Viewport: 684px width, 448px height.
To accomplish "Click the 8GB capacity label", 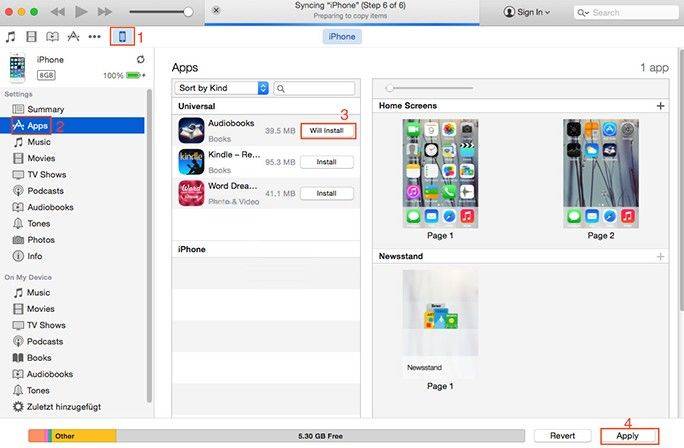I will (x=46, y=75).
